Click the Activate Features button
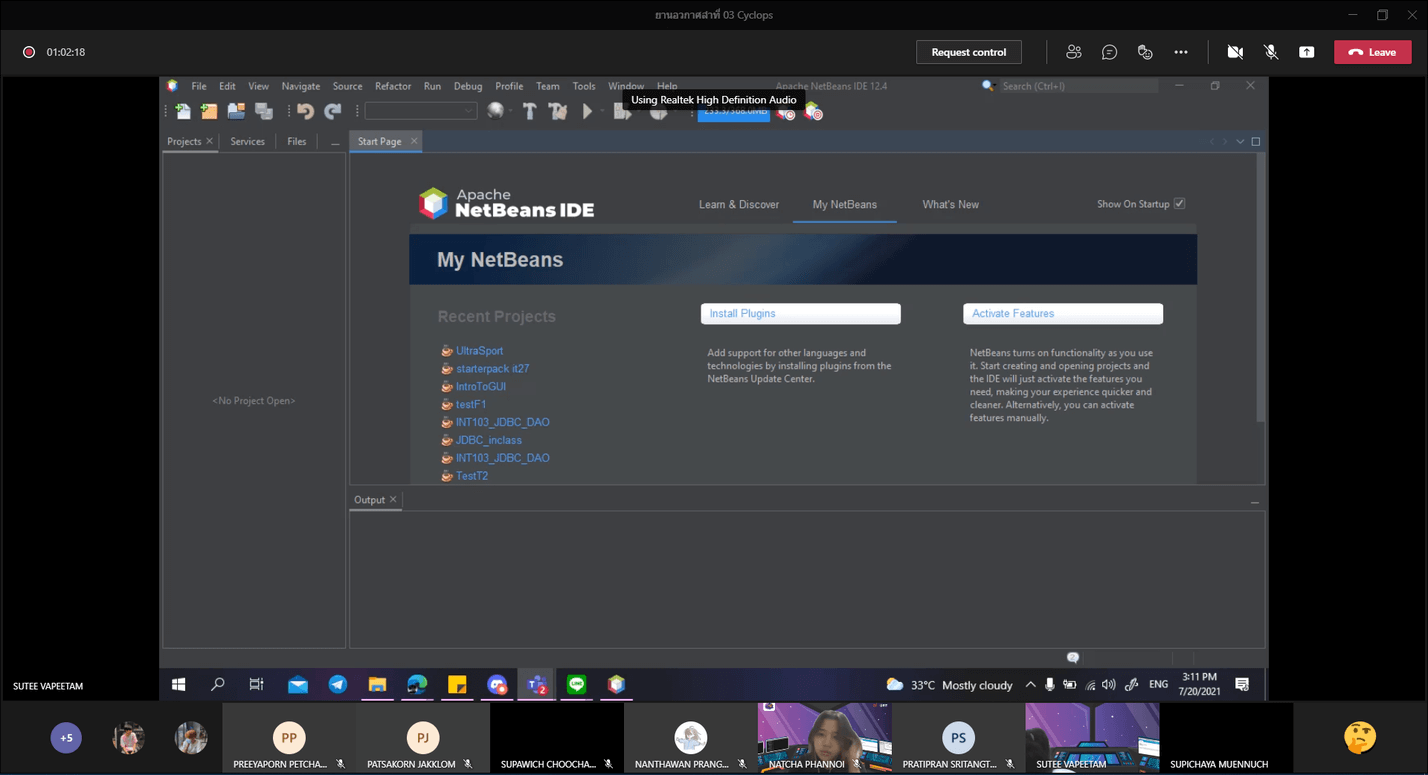Viewport: 1428px width, 775px height. tap(1063, 314)
